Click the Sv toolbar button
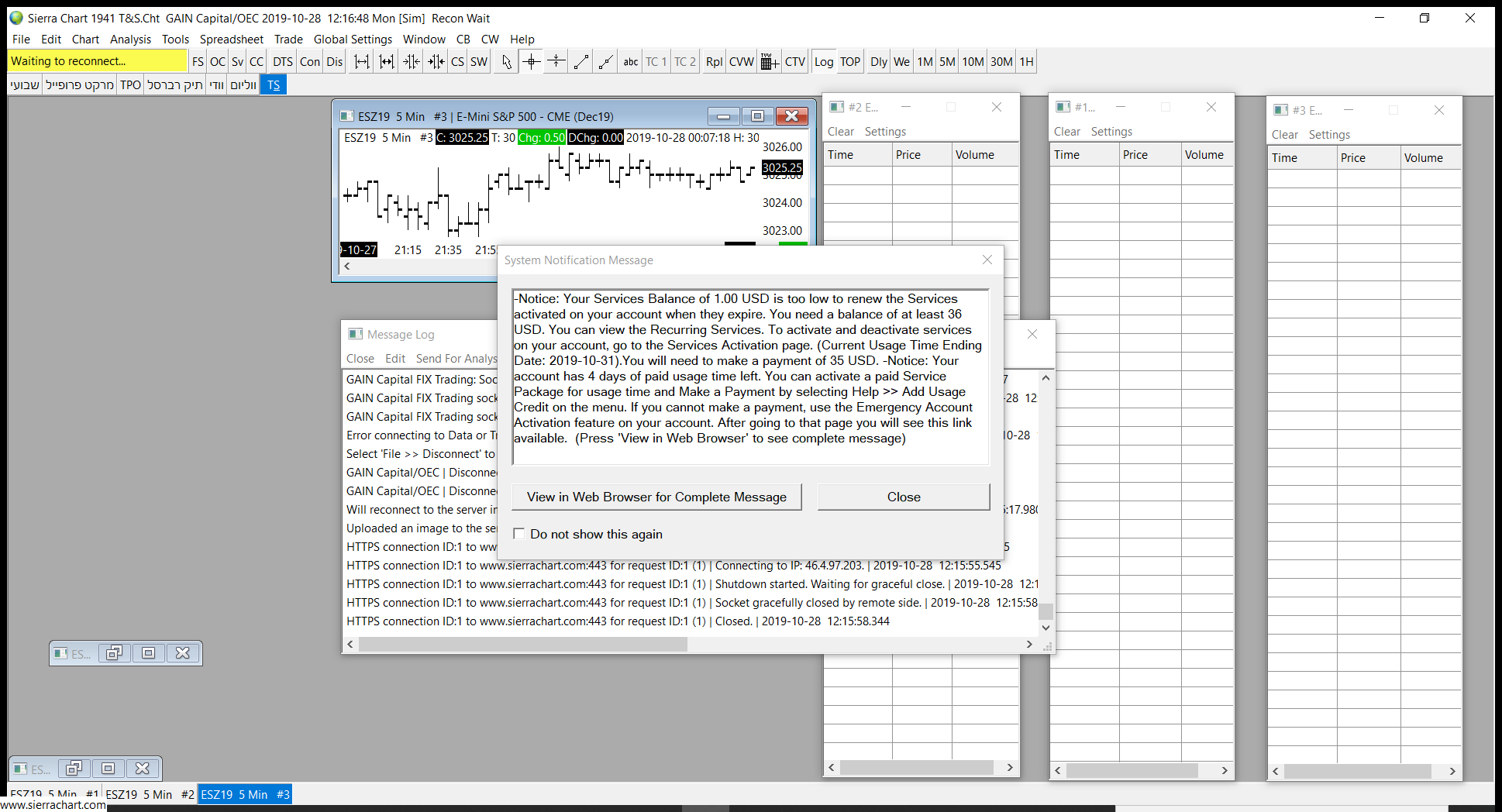This screenshot has width=1502, height=812. (x=237, y=62)
